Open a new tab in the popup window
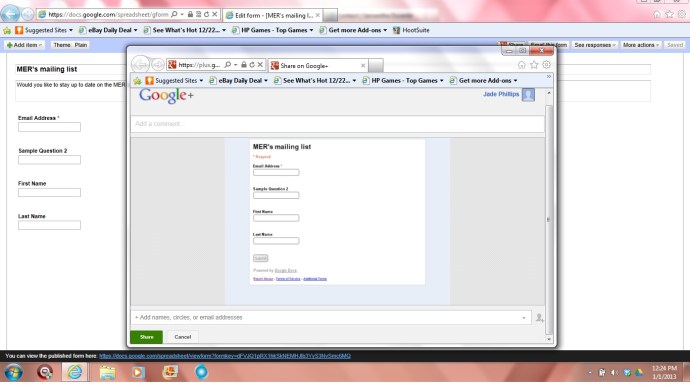 (x=376, y=66)
